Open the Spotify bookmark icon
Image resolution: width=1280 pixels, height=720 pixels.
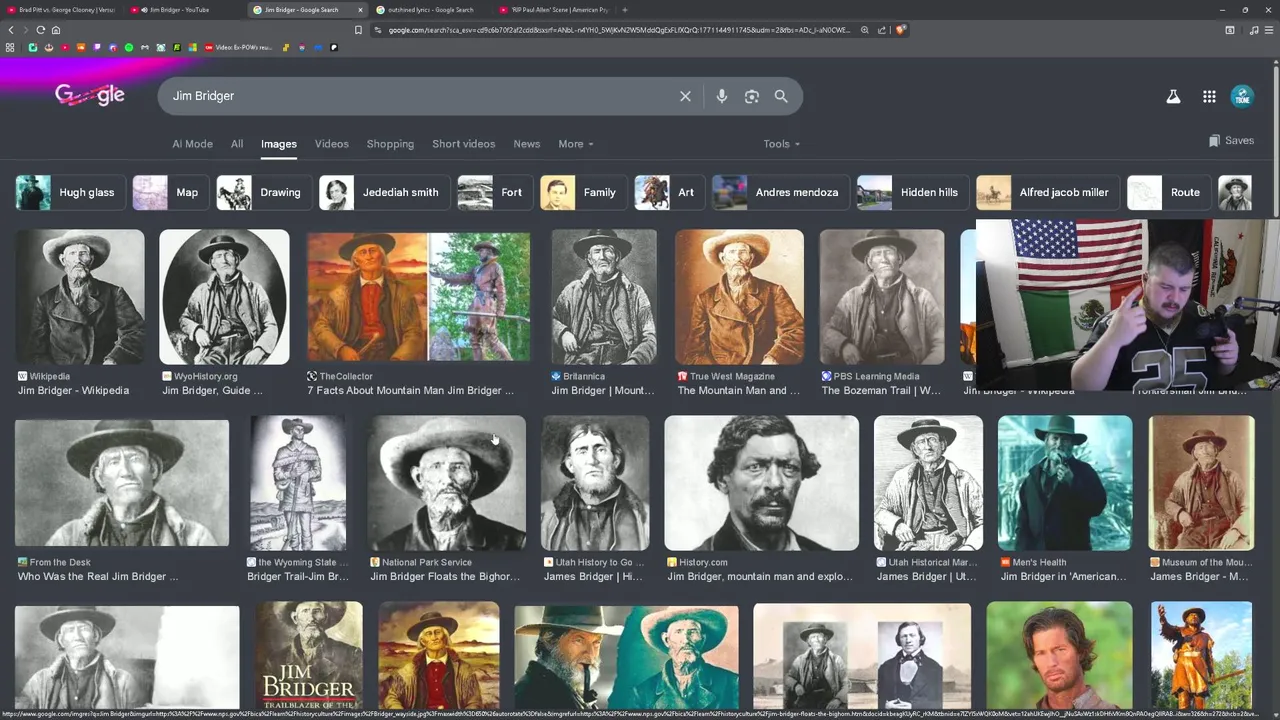tap(129, 47)
